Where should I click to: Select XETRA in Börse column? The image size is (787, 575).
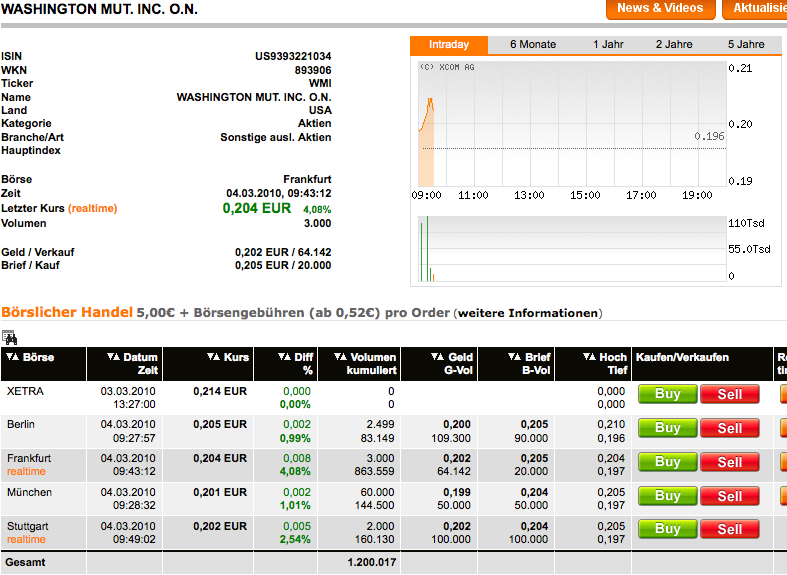25,391
